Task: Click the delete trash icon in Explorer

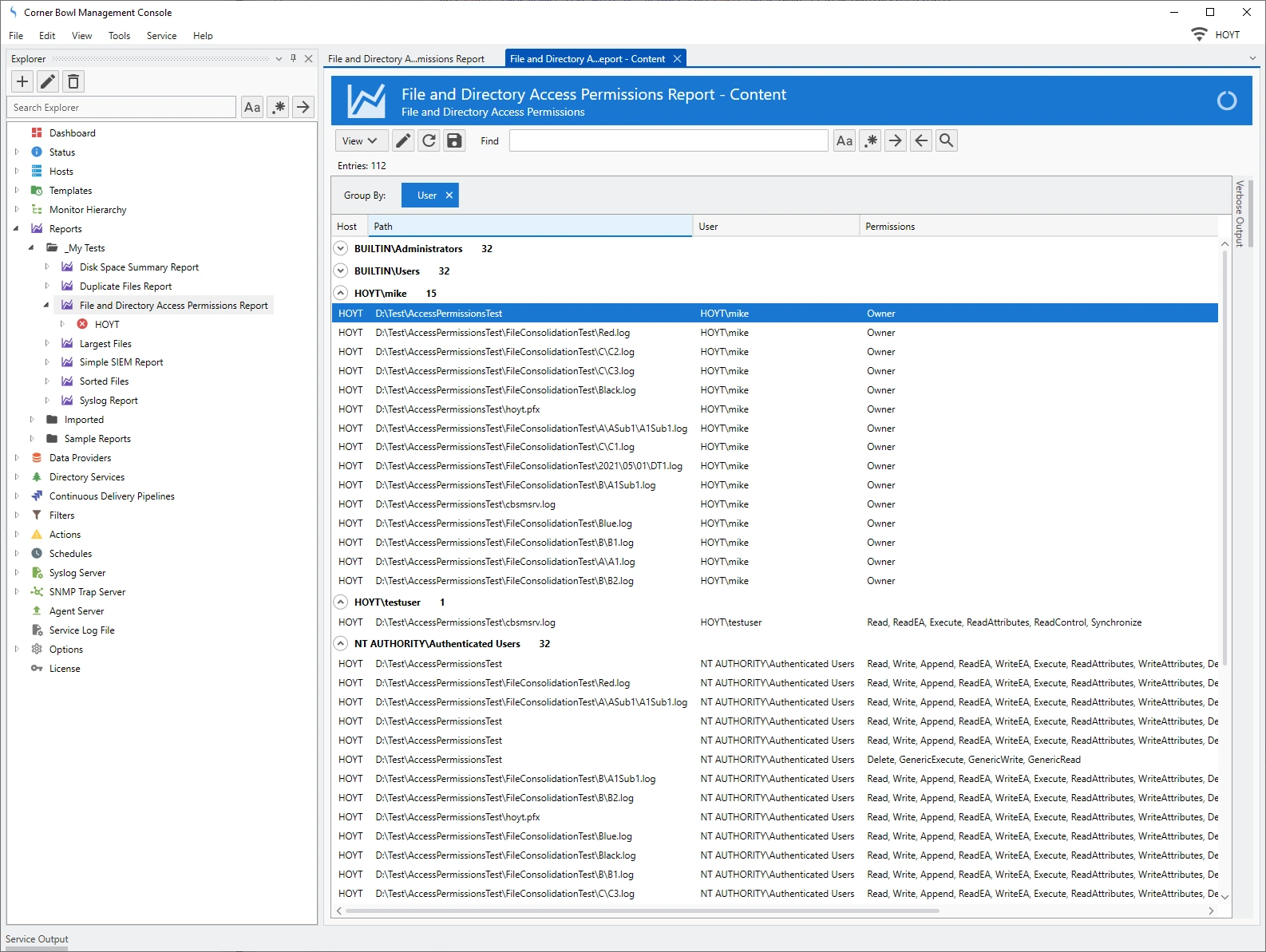Action: point(73,81)
